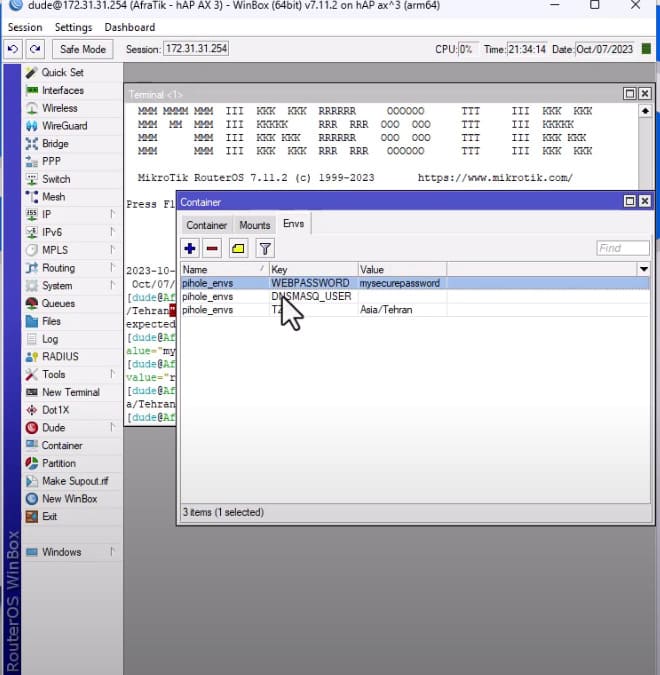The width and height of the screenshot is (660, 675).
Task: Open the Files menu
Action: pos(51,321)
